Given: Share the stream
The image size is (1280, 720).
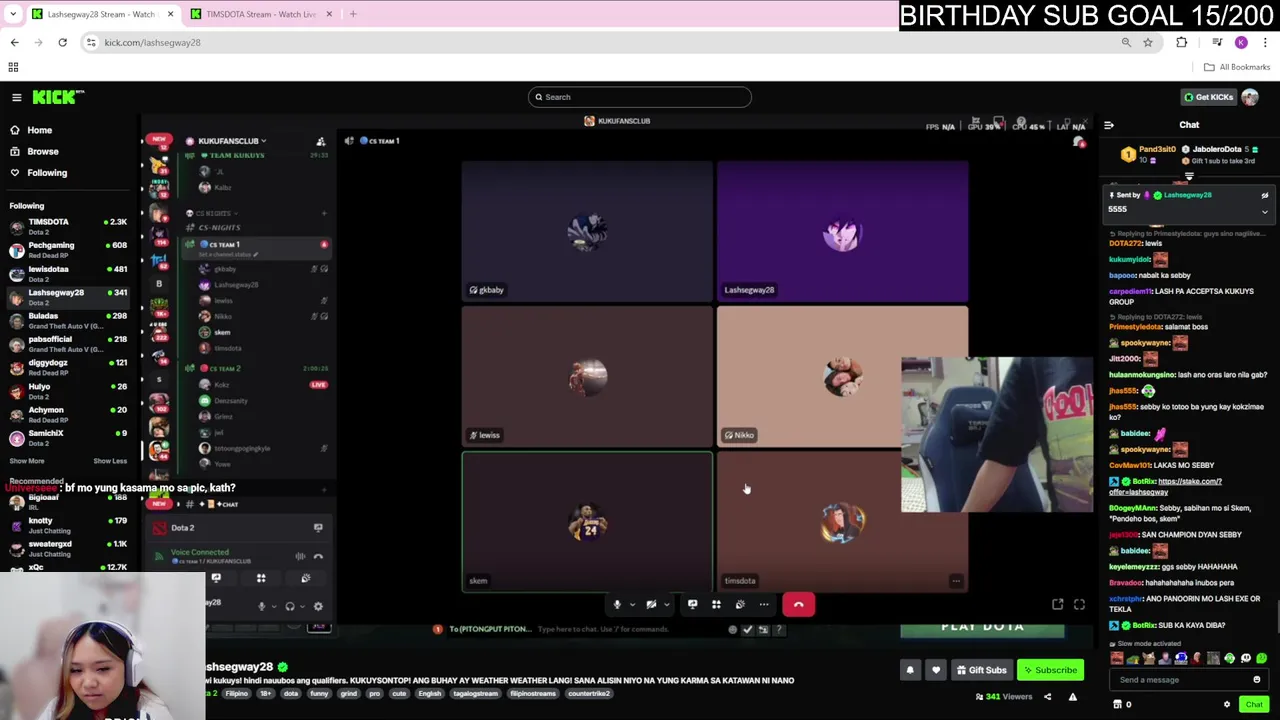Looking at the screenshot, I should [1048, 697].
